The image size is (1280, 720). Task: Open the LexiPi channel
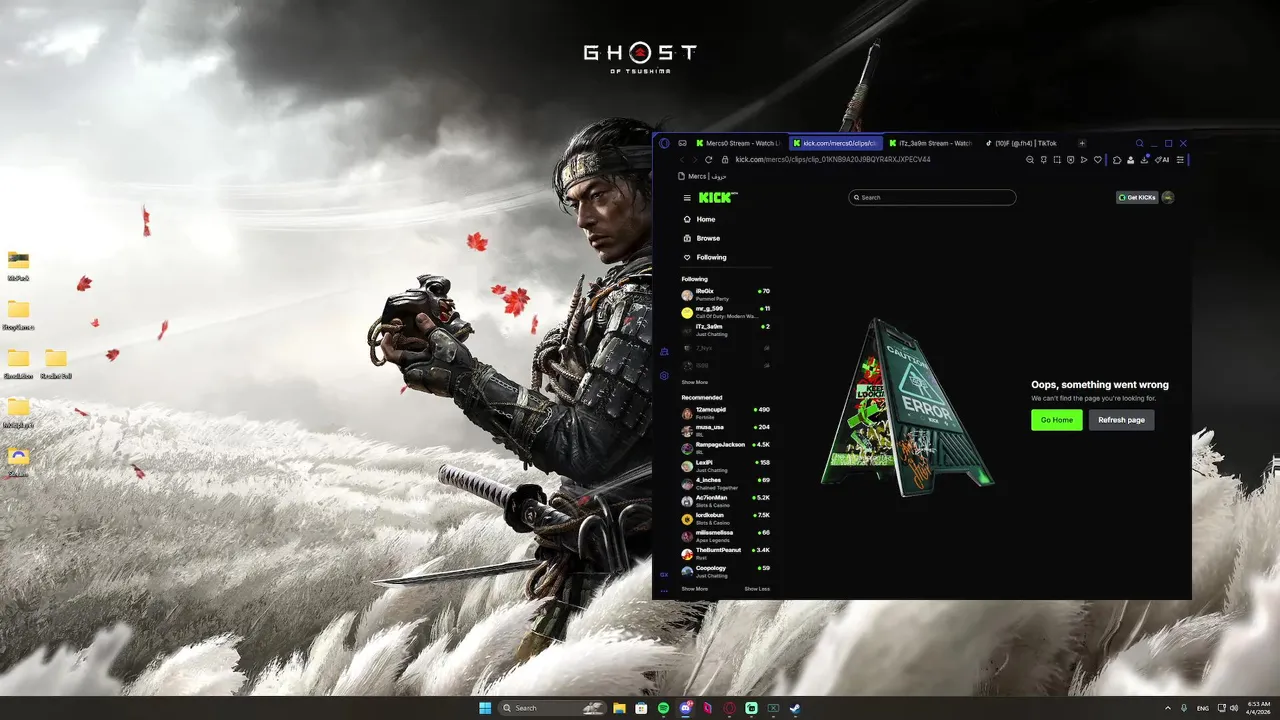726,466
